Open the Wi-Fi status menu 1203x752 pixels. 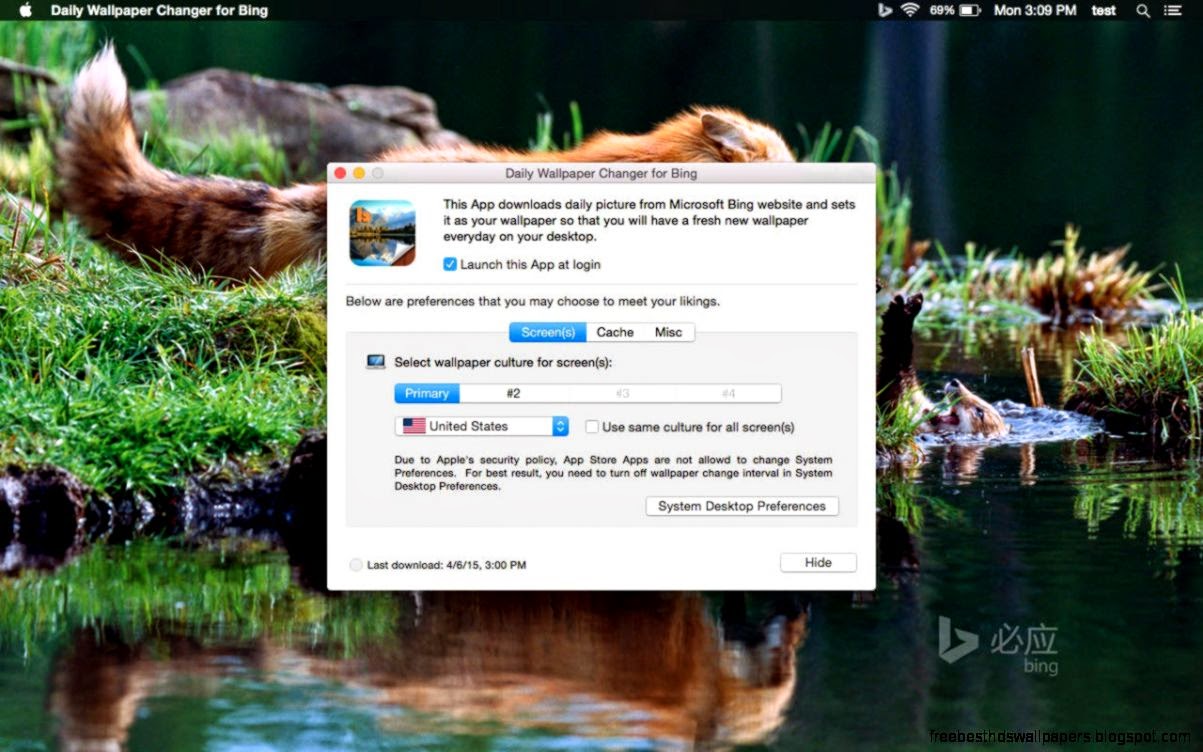pos(910,10)
